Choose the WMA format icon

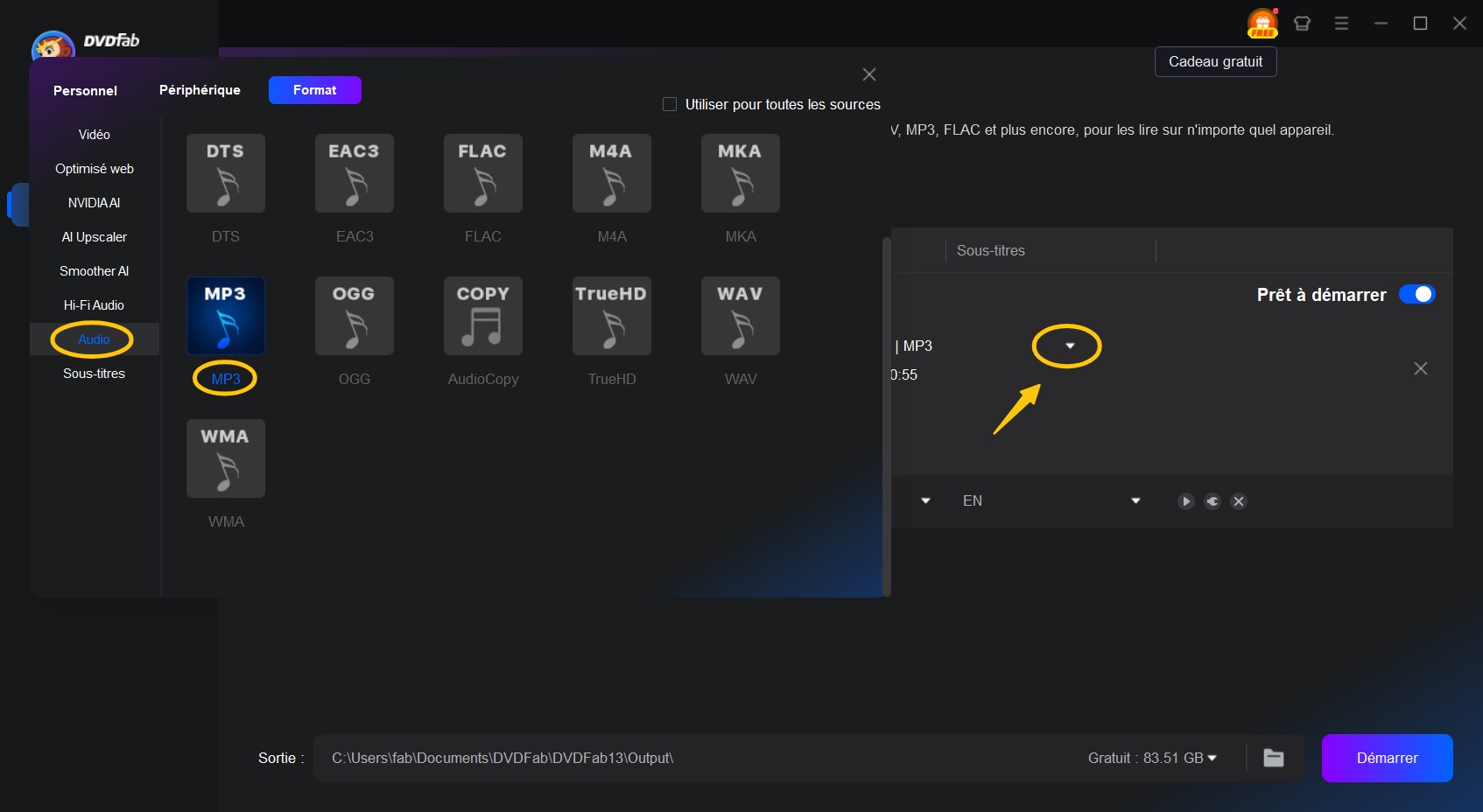pyautogui.click(x=226, y=458)
